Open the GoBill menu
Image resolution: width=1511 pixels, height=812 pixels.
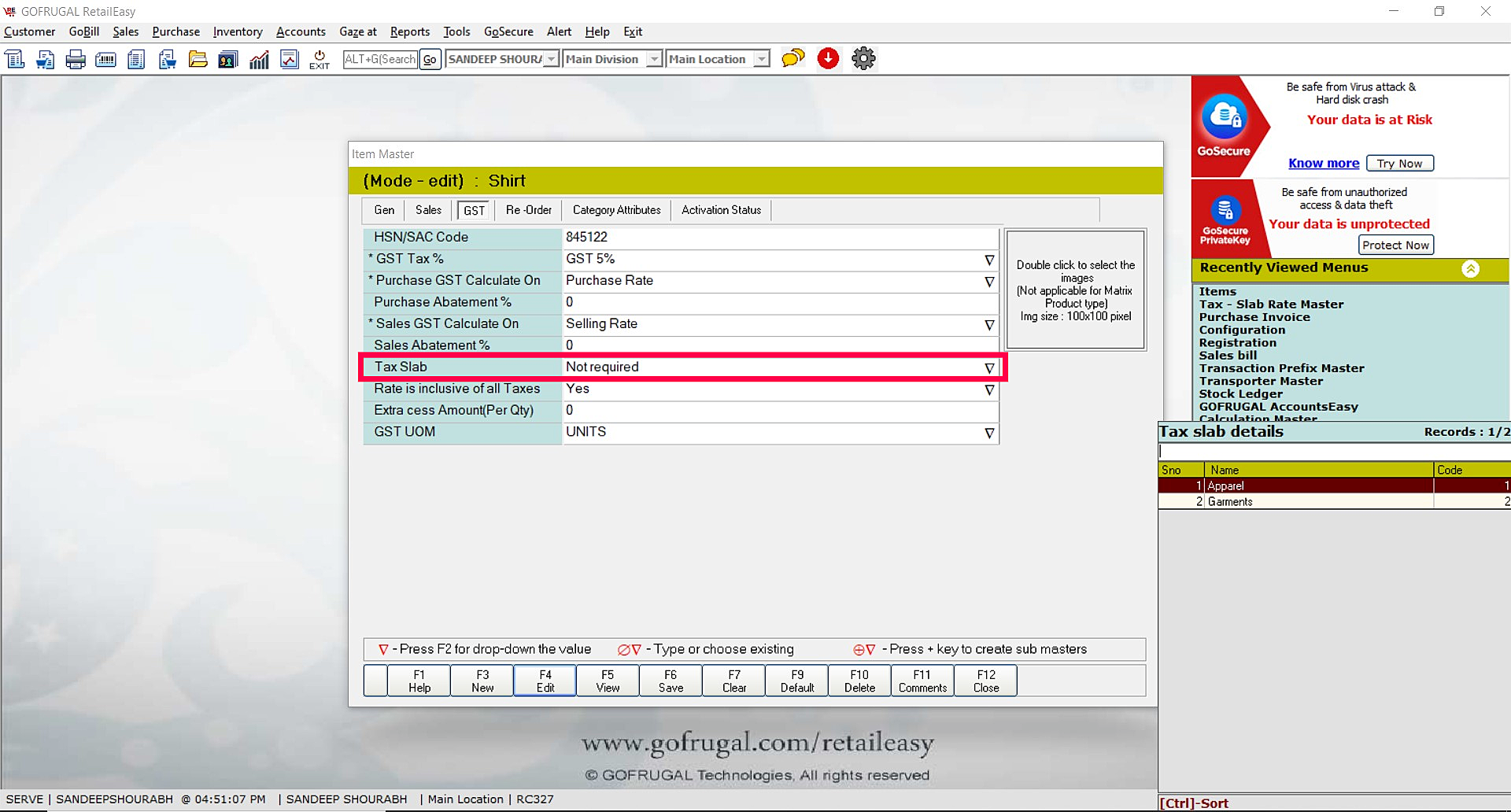pyautogui.click(x=84, y=31)
